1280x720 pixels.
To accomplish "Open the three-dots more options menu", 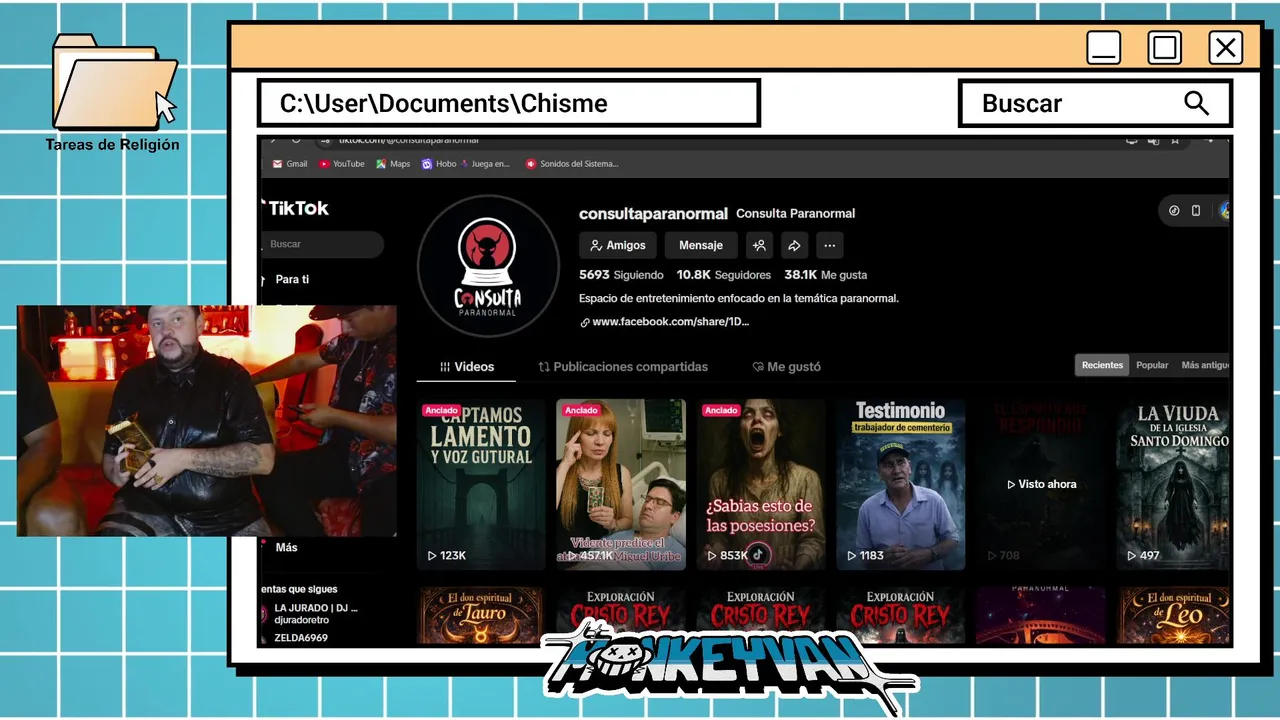I will pos(829,245).
